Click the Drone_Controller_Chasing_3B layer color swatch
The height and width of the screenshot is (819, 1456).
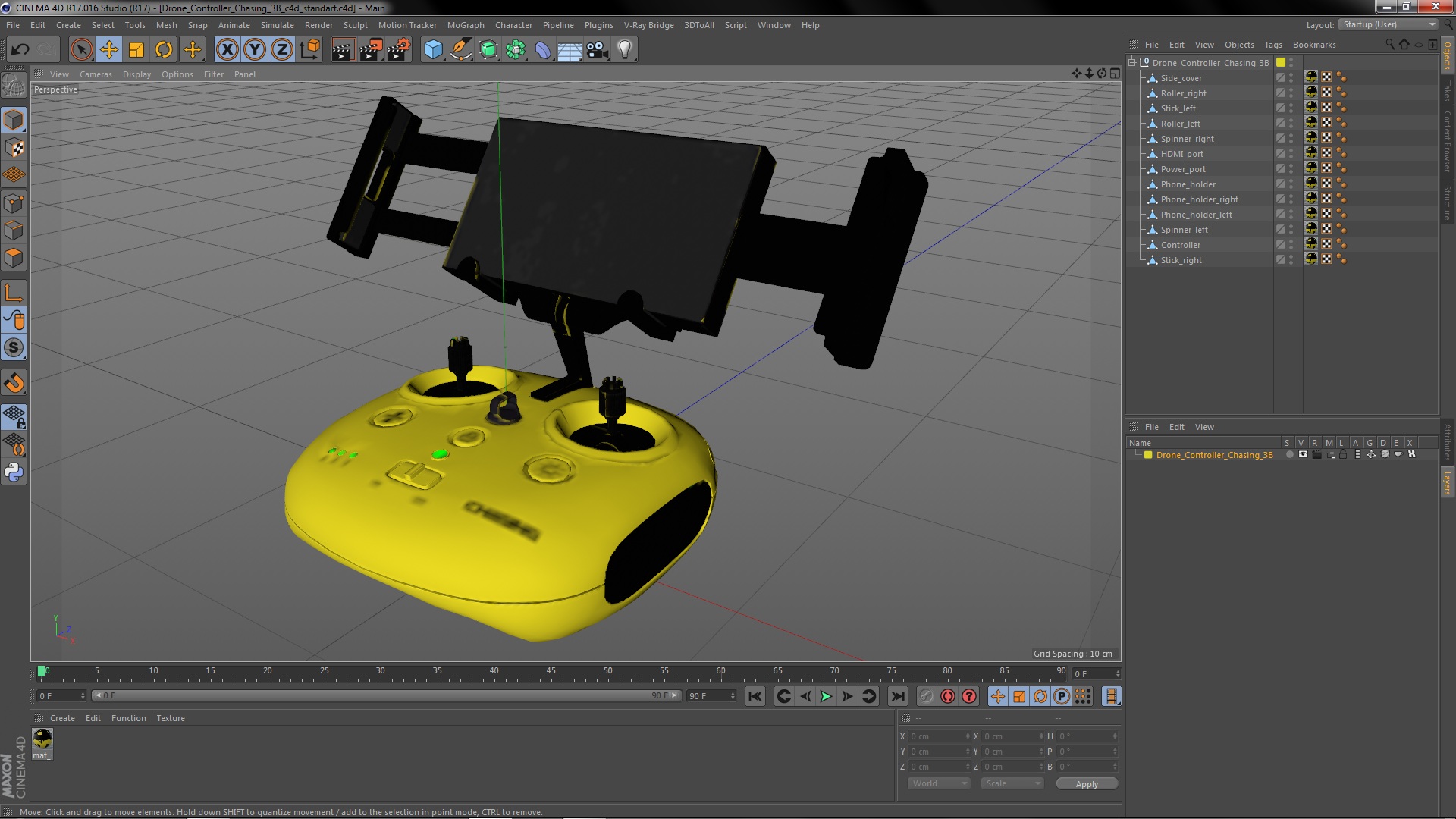[x=1148, y=455]
